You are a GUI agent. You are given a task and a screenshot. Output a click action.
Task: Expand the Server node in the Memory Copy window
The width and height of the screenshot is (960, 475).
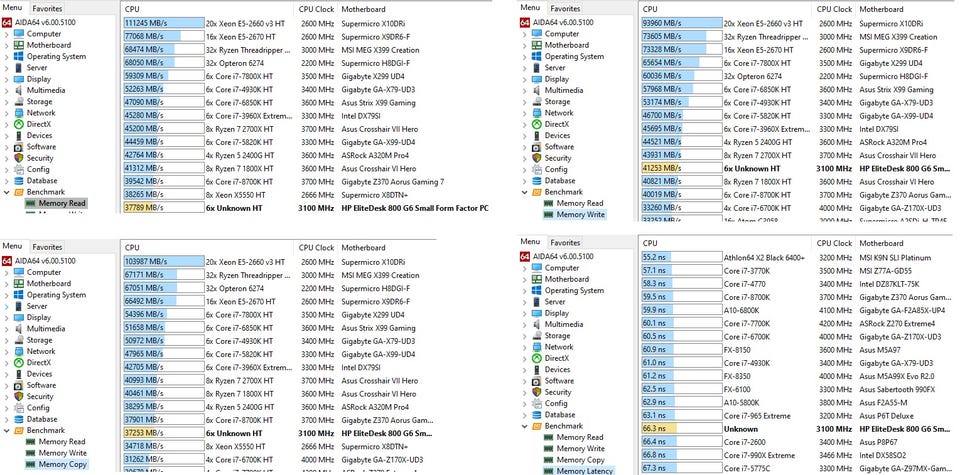pos(6,306)
